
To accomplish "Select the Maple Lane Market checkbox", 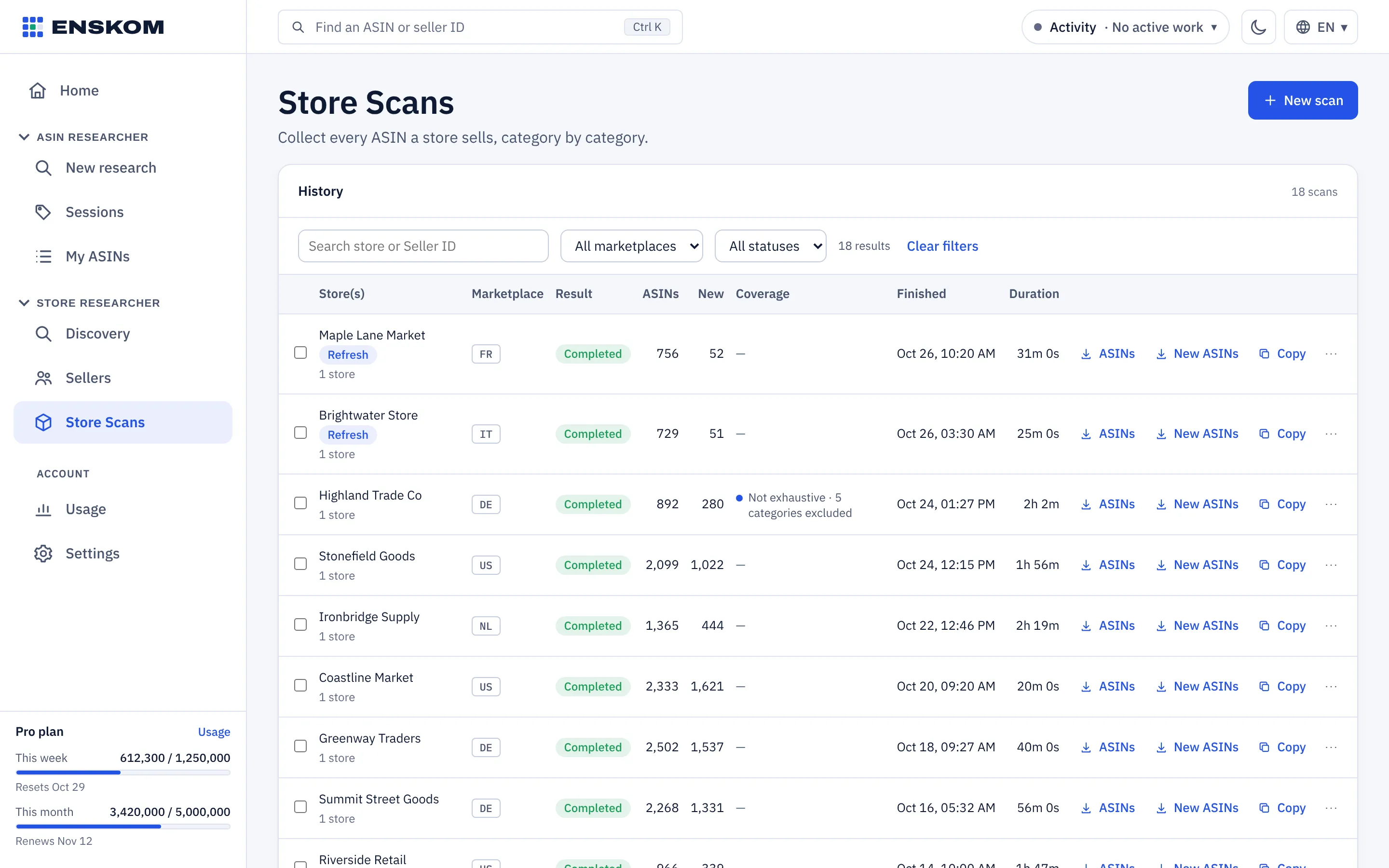I will tap(300, 353).
